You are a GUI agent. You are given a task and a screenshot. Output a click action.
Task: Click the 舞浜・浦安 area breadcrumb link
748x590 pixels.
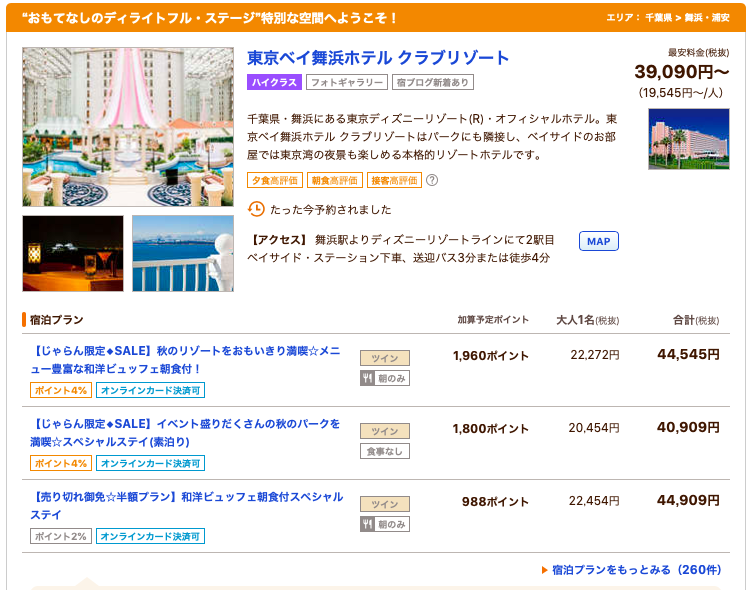(706, 18)
